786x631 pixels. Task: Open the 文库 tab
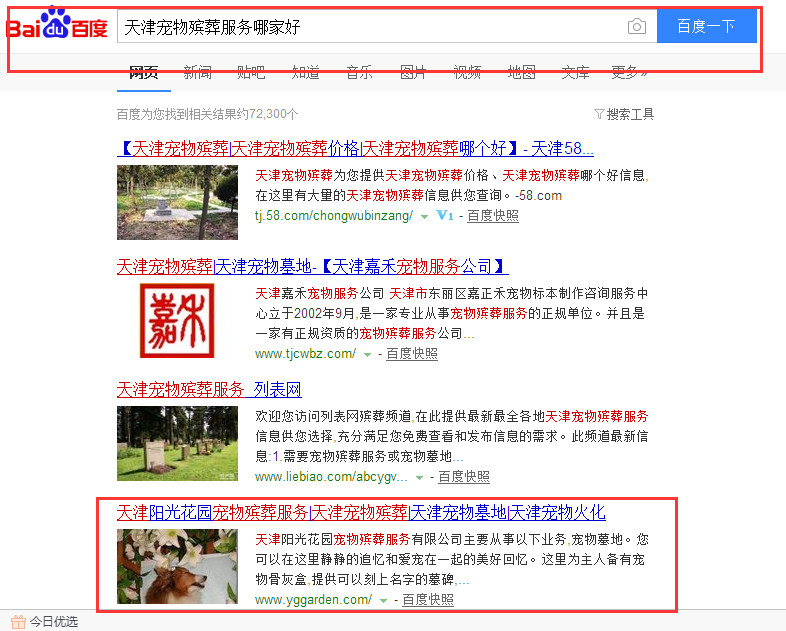pos(575,72)
